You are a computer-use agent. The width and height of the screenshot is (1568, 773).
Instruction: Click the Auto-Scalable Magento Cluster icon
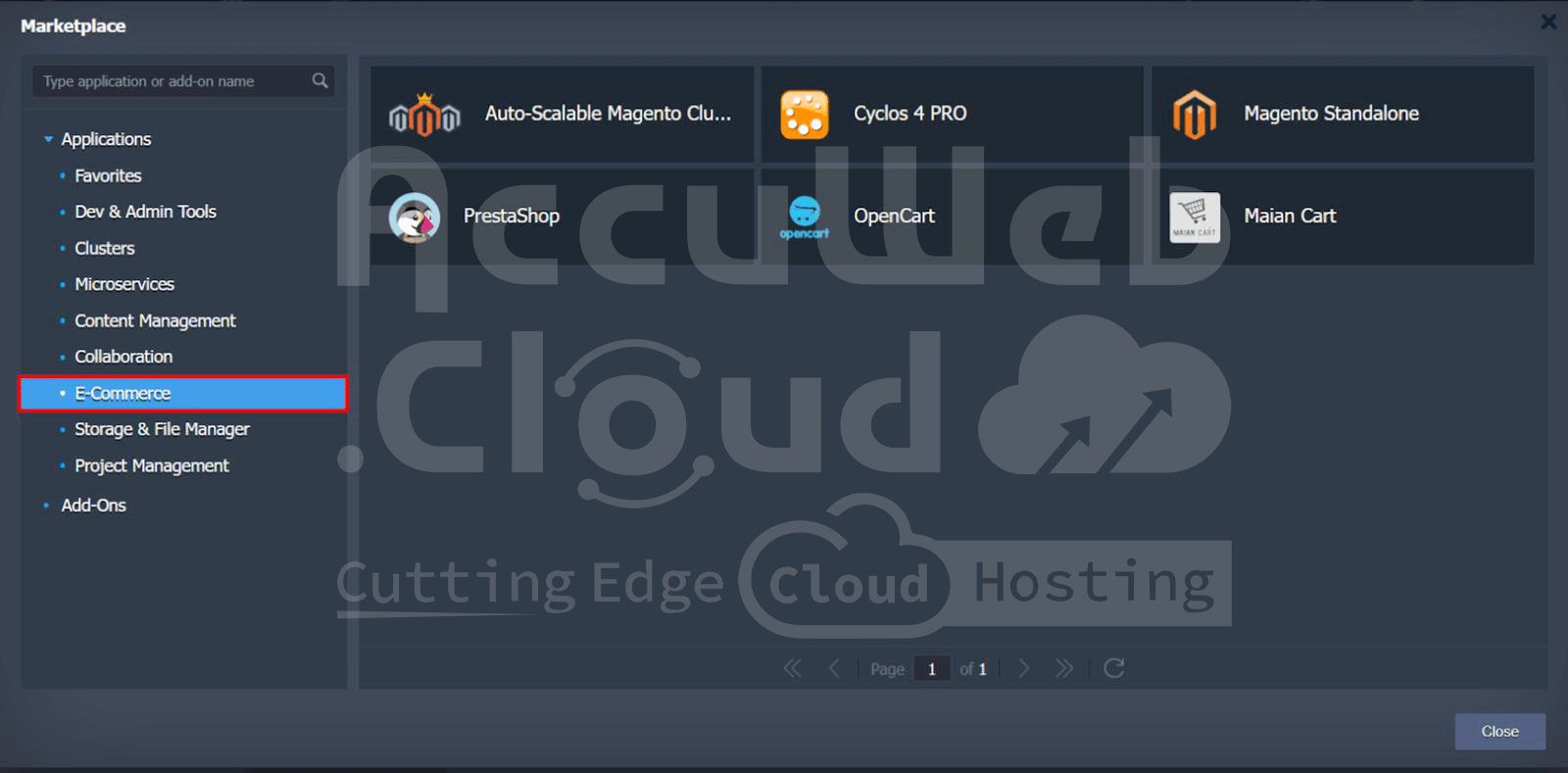[x=423, y=116]
